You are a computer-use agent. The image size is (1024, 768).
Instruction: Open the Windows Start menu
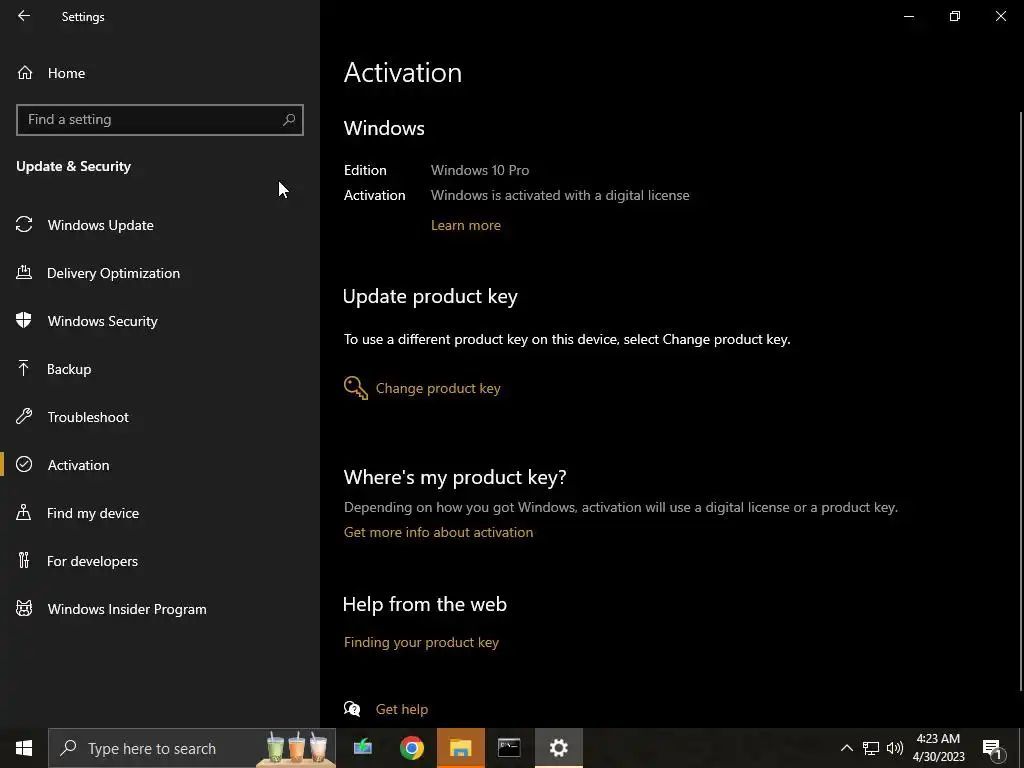point(24,748)
